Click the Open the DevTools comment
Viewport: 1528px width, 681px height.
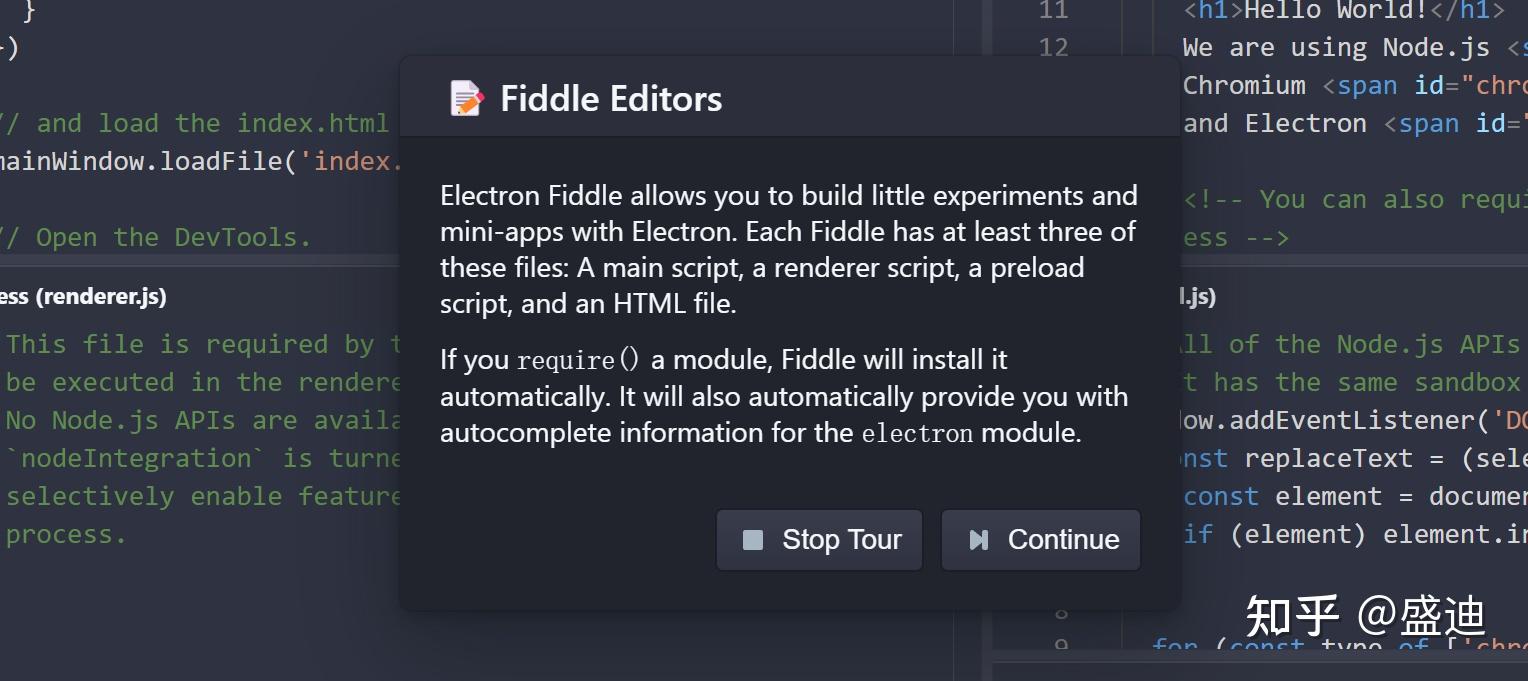pyautogui.click(x=155, y=237)
